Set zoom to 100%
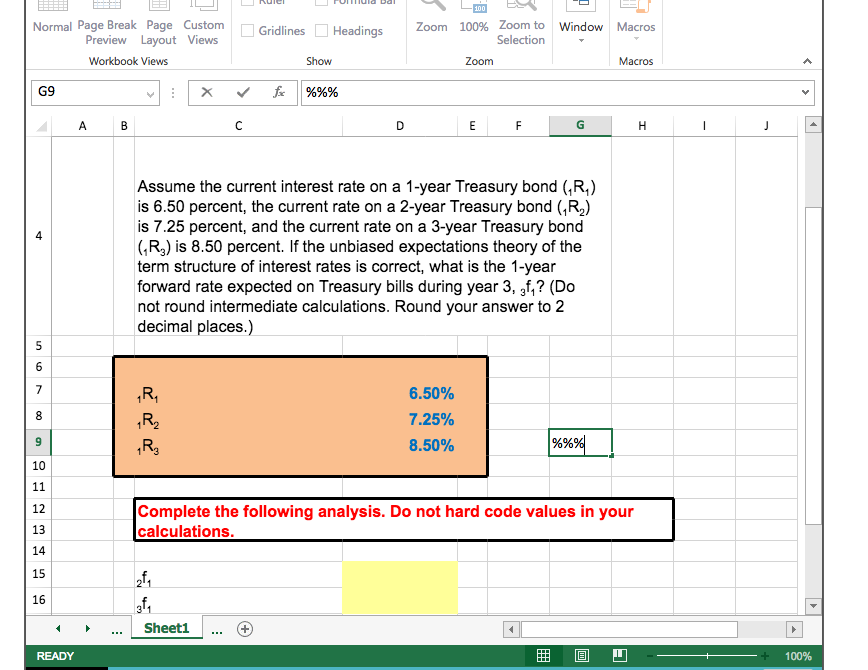The image size is (868, 670). [x=474, y=18]
